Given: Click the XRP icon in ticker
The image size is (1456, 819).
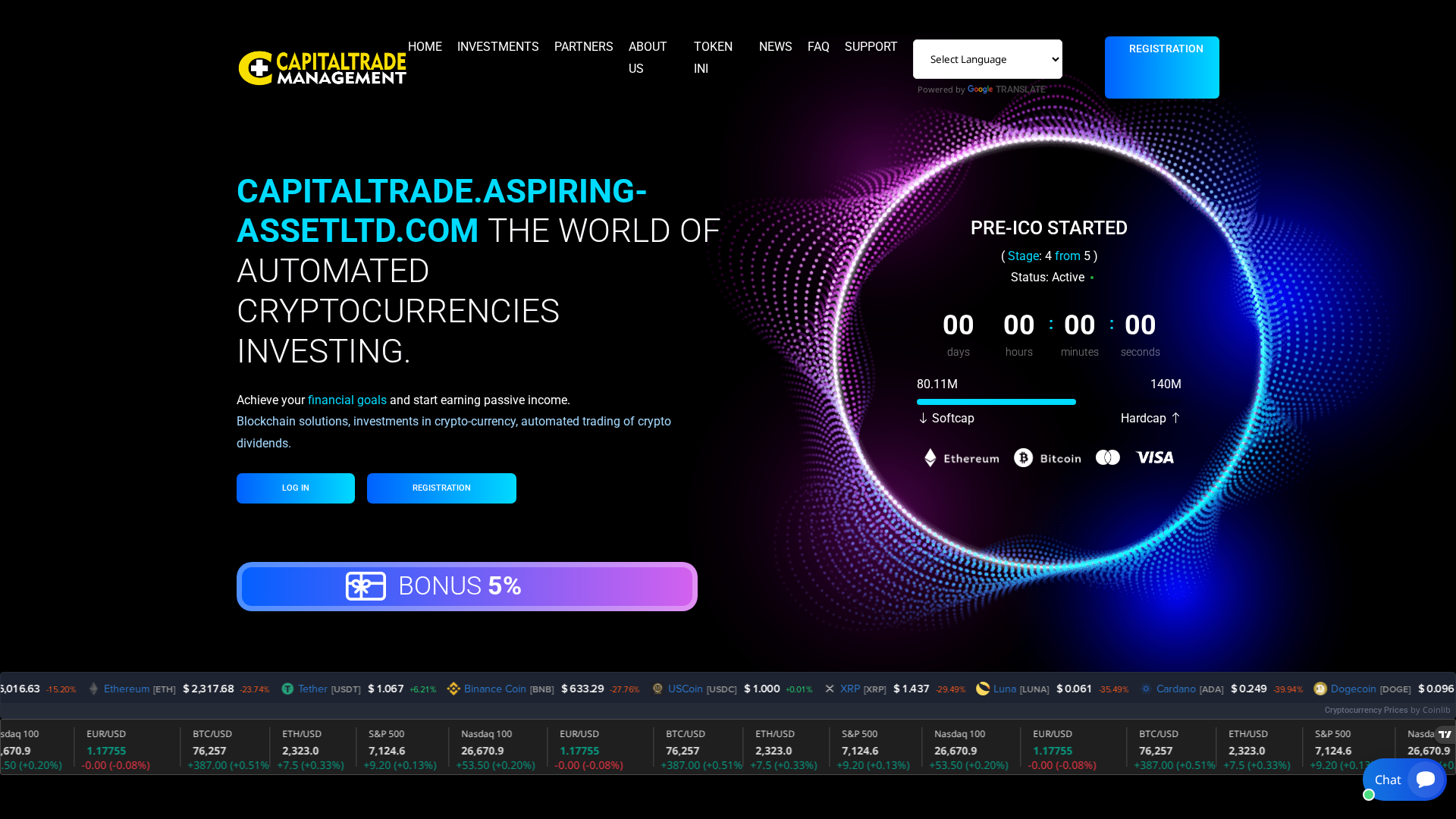Looking at the screenshot, I should coord(830,689).
